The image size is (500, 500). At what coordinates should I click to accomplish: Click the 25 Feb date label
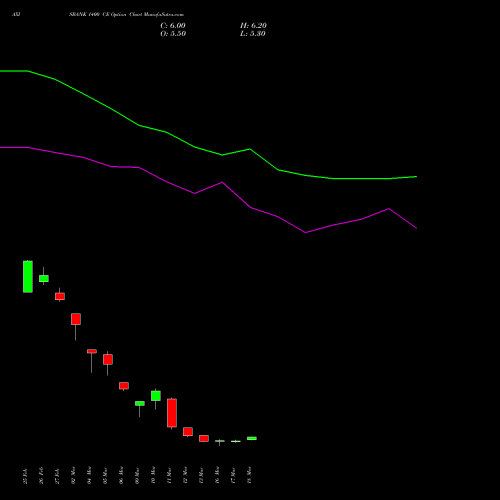coord(26,476)
